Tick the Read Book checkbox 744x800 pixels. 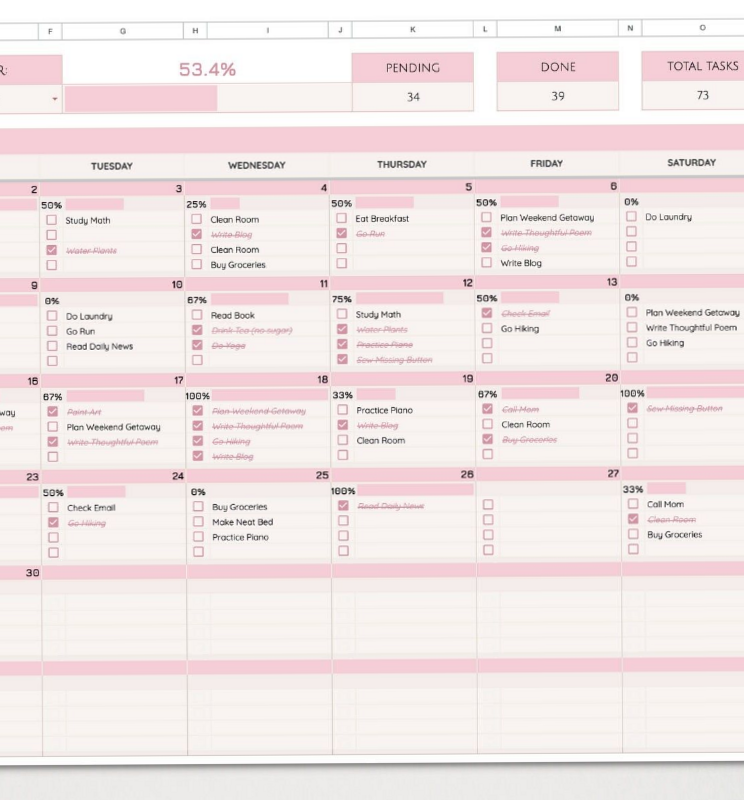tap(197, 315)
